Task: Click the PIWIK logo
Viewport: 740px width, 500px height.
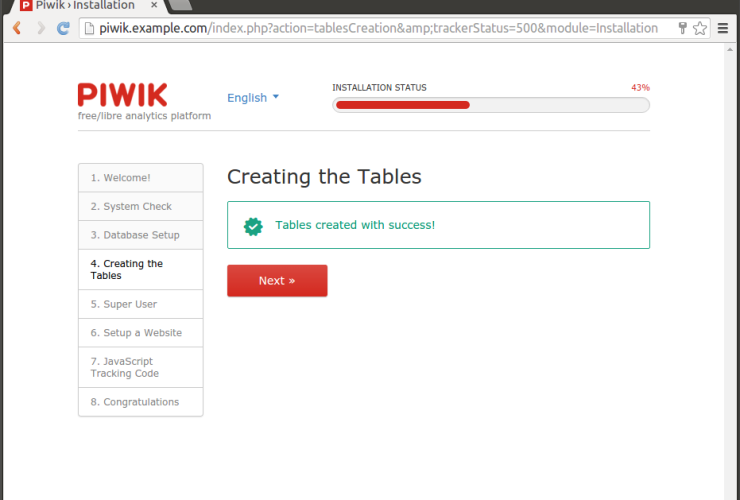Action: click(123, 95)
